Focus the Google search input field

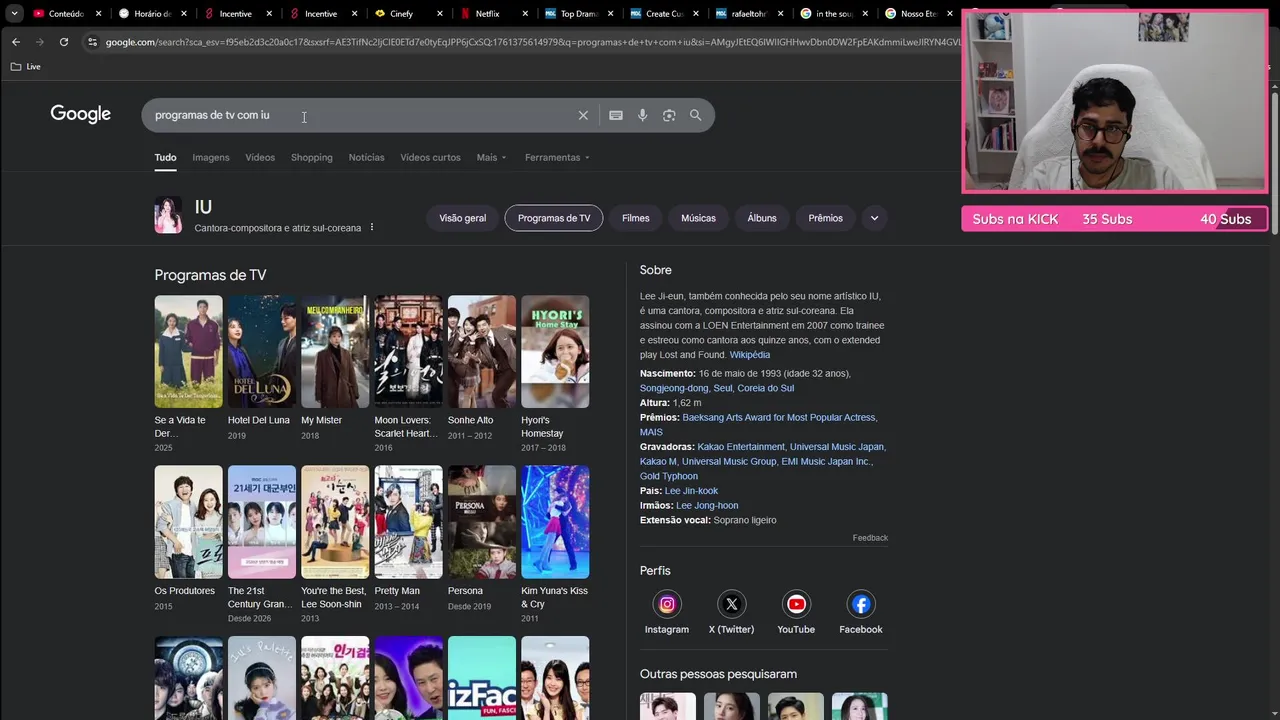click(x=360, y=115)
